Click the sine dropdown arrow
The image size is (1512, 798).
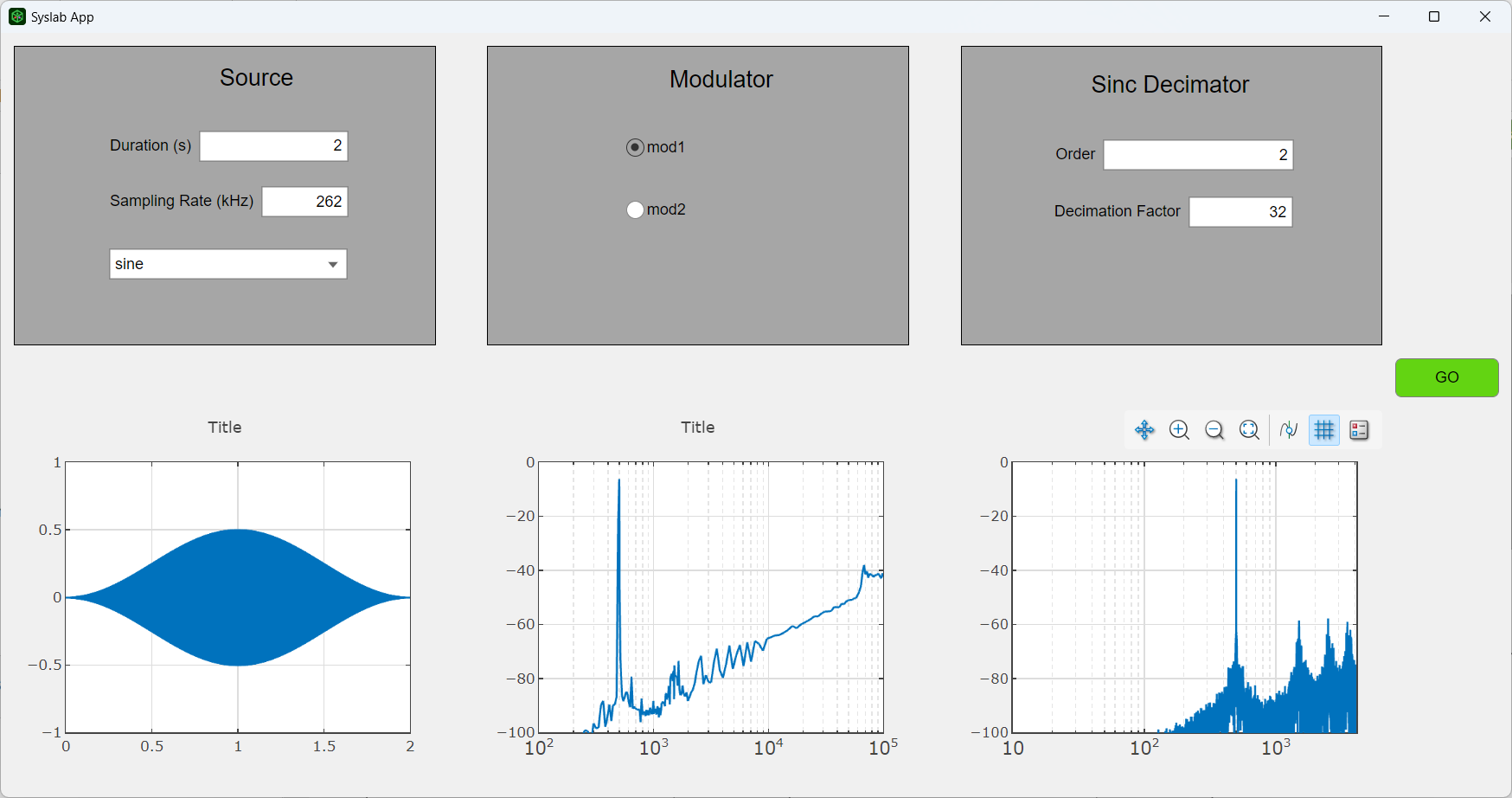pos(333,265)
